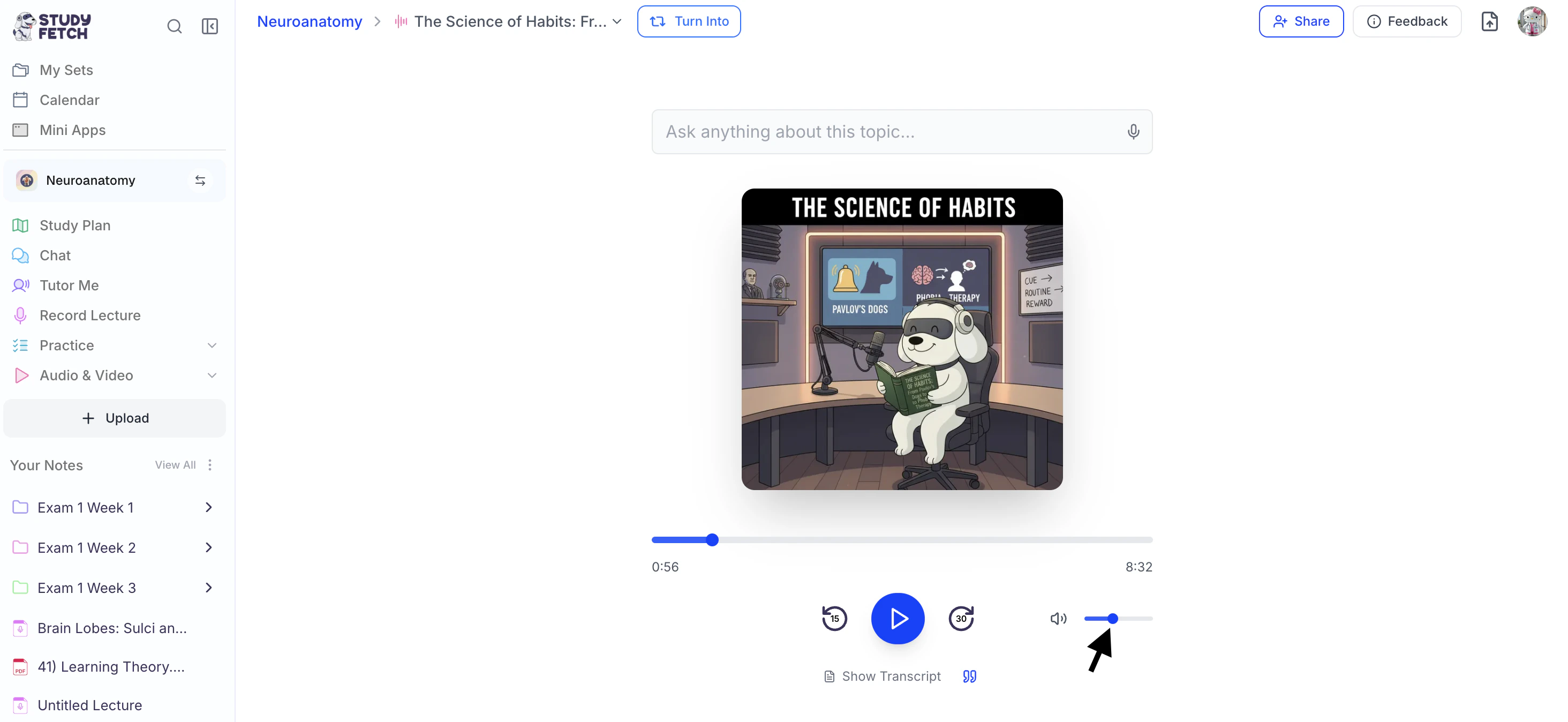
Task: Adjust the volume slider
Action: [1112, 618]
